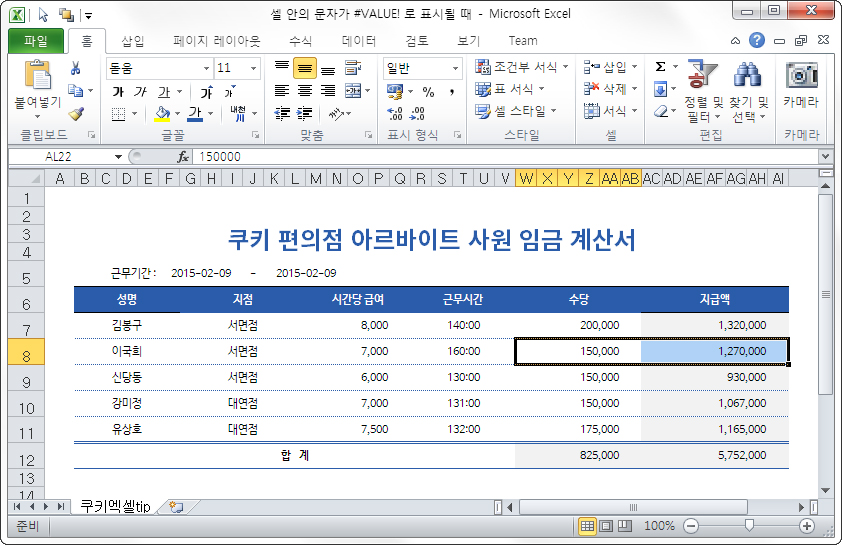Select the Format Painter brush
842x545 pixels.
(76, 114)
